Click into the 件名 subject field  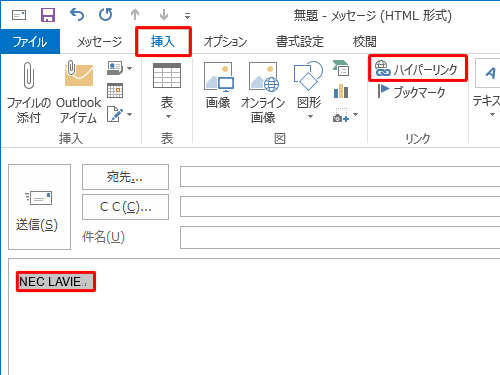[340, 237]
